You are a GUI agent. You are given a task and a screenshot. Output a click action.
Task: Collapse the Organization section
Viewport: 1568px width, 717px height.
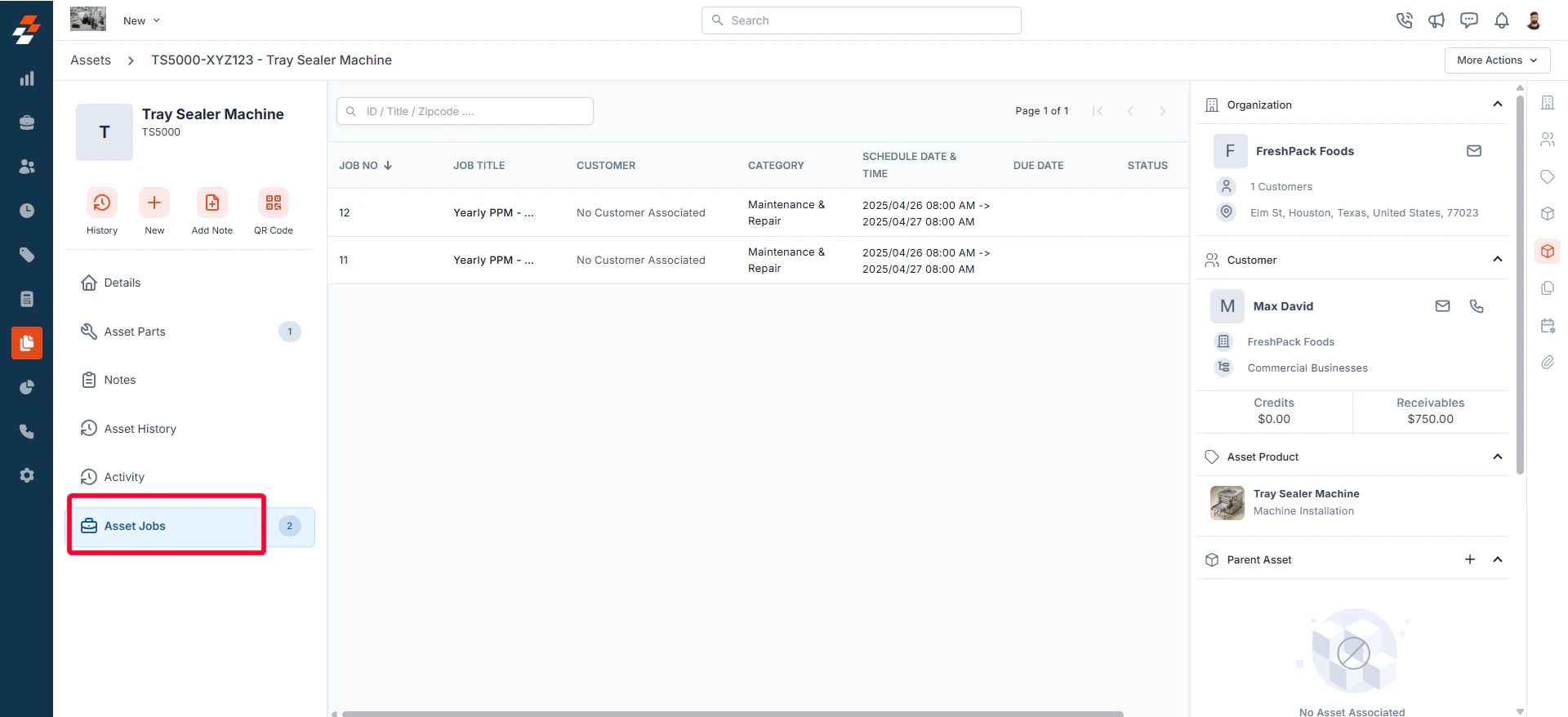coord(1498,105)
